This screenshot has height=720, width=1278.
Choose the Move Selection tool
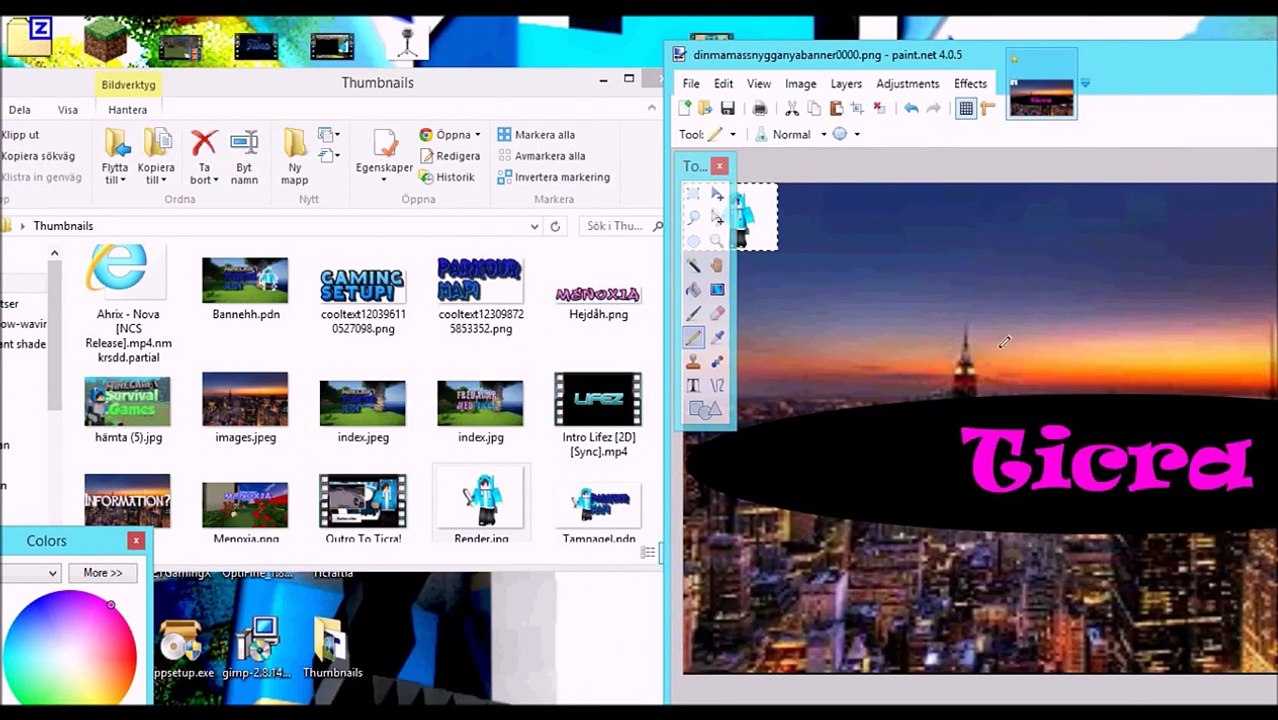(x=717, y=217)
